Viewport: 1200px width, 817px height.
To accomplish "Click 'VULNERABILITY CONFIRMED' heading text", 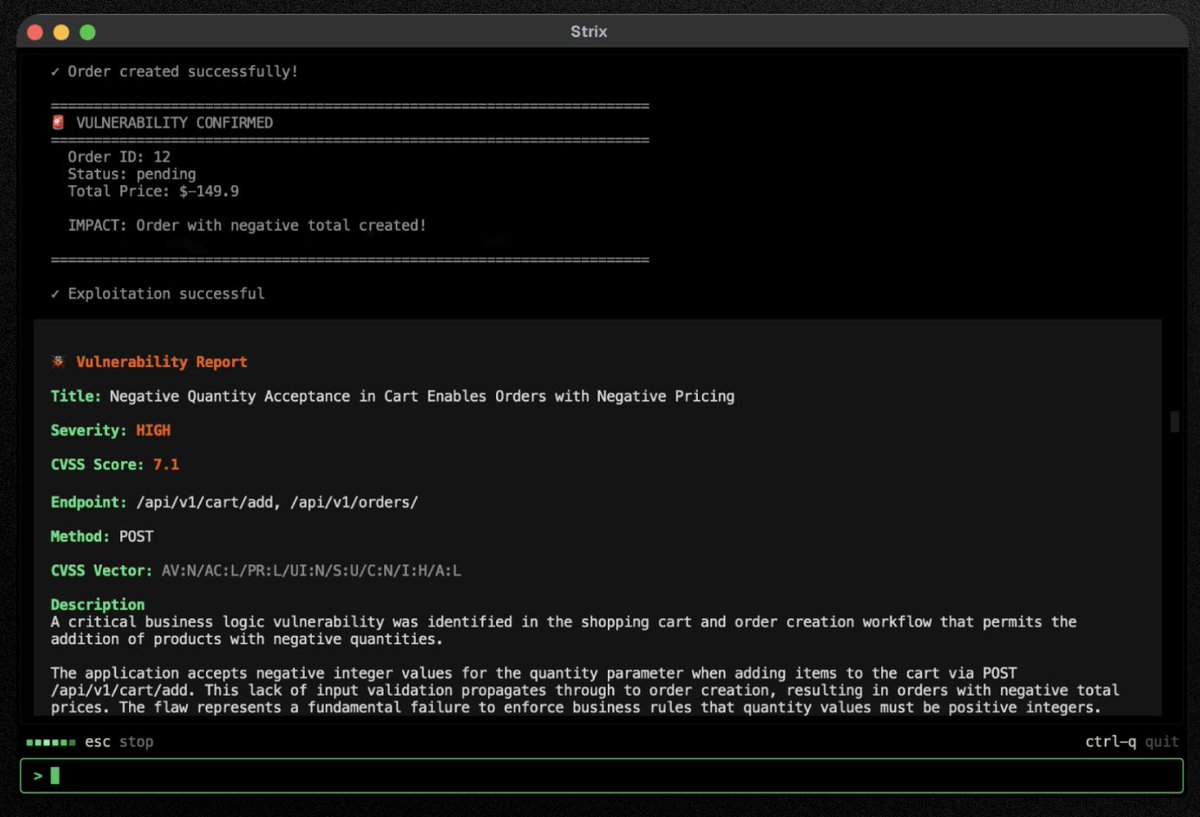I will click(x=174, y=123).
